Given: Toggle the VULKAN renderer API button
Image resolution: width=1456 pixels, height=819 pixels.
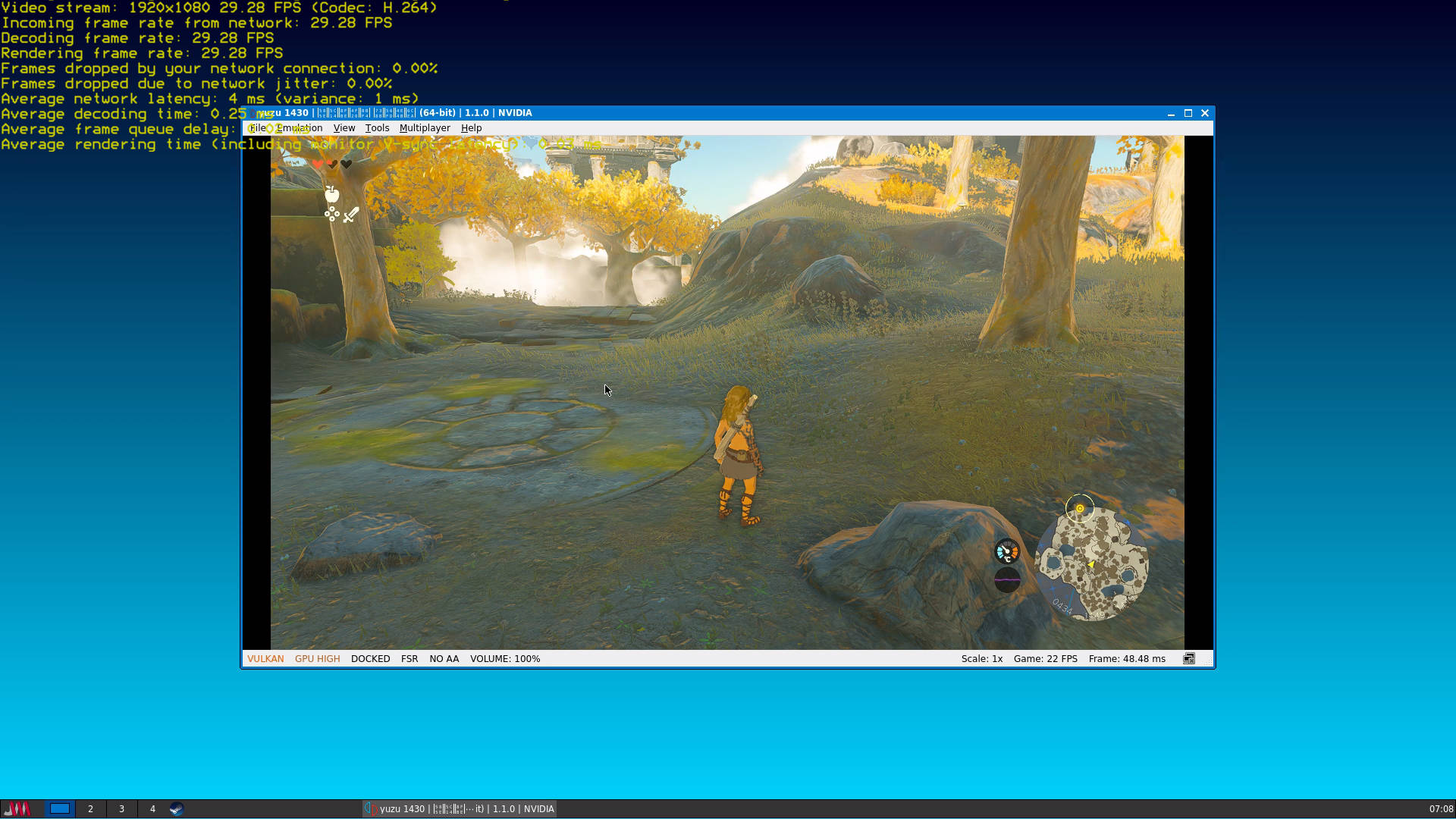Looking at the screenshot, I should point(265,659).
